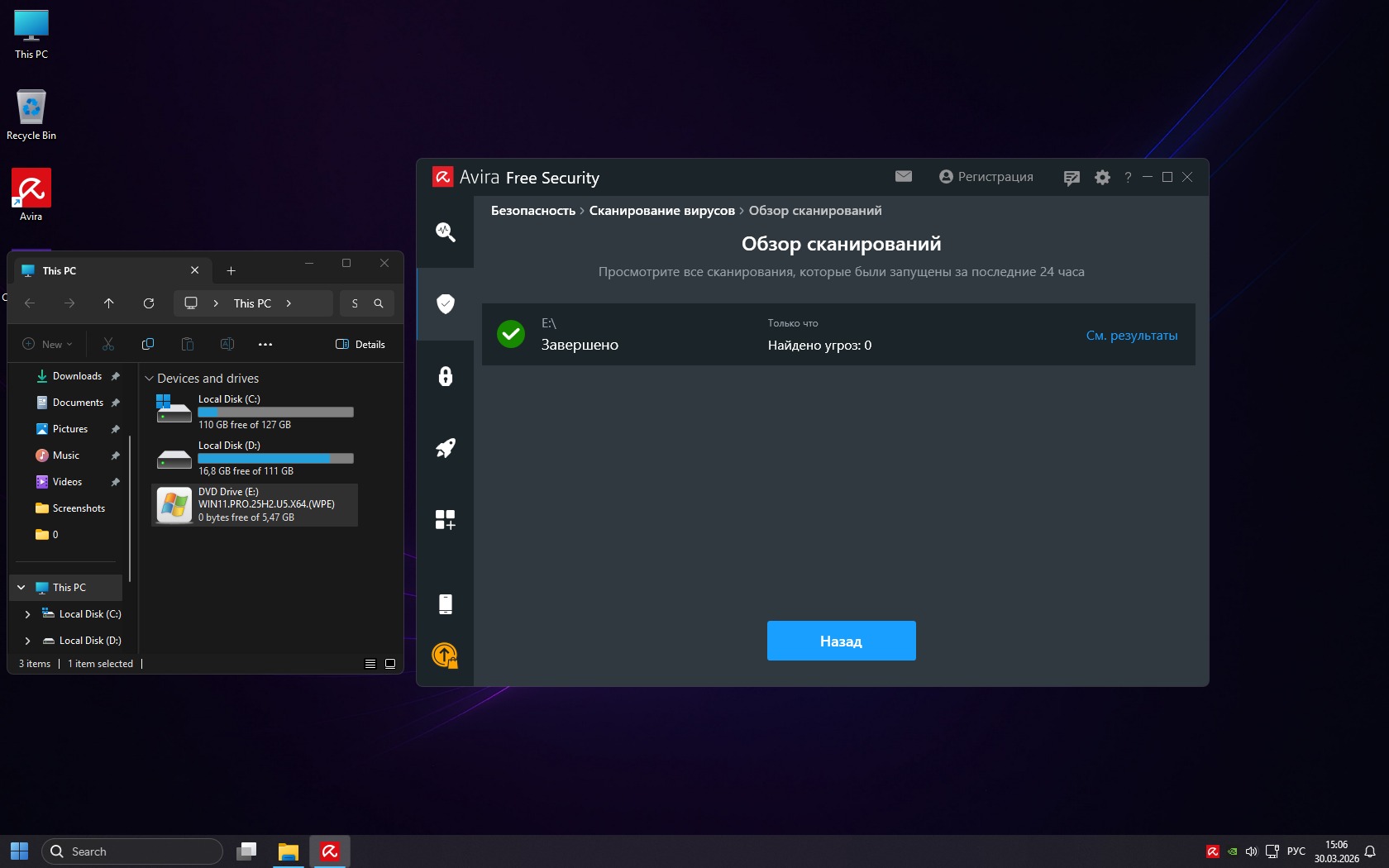The width and height of the screenshot is (1389, 868).
Task: Open the New dropdown in Explorer
Action: click(48, 345)
